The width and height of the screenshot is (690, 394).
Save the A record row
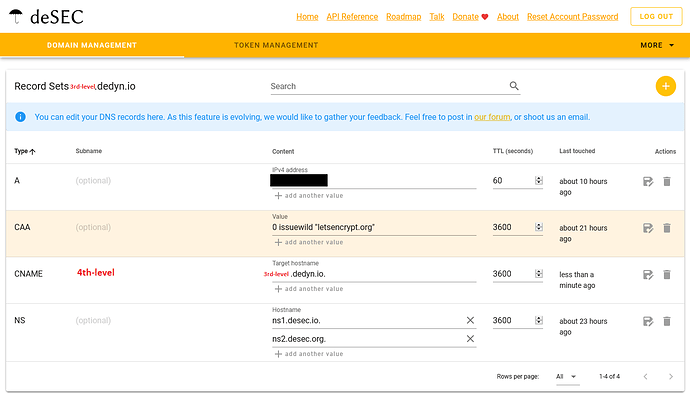coord(648,181)
